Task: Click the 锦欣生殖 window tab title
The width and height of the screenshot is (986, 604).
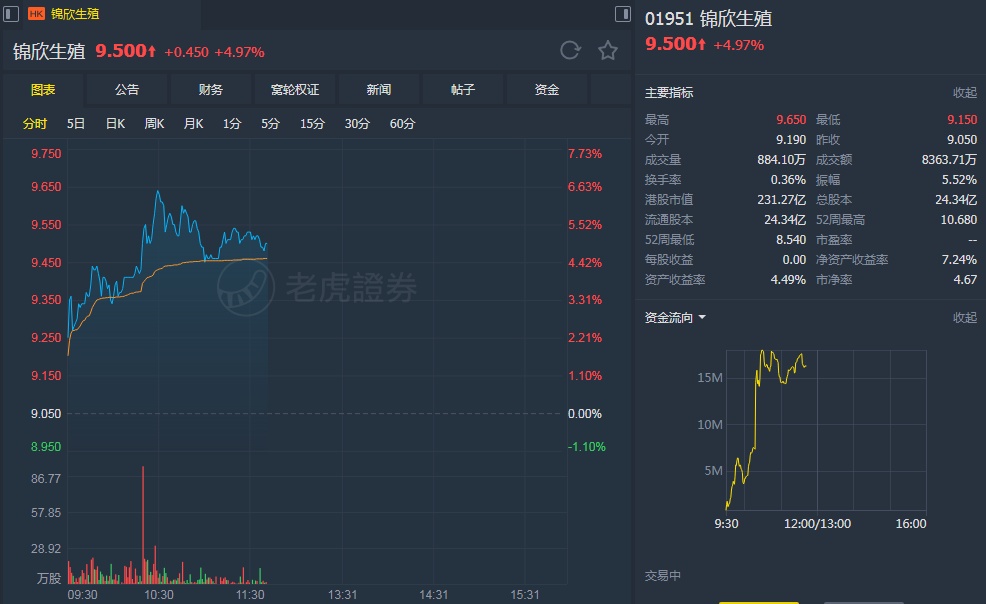Action: pyautogui.click(x=75, y=14)
